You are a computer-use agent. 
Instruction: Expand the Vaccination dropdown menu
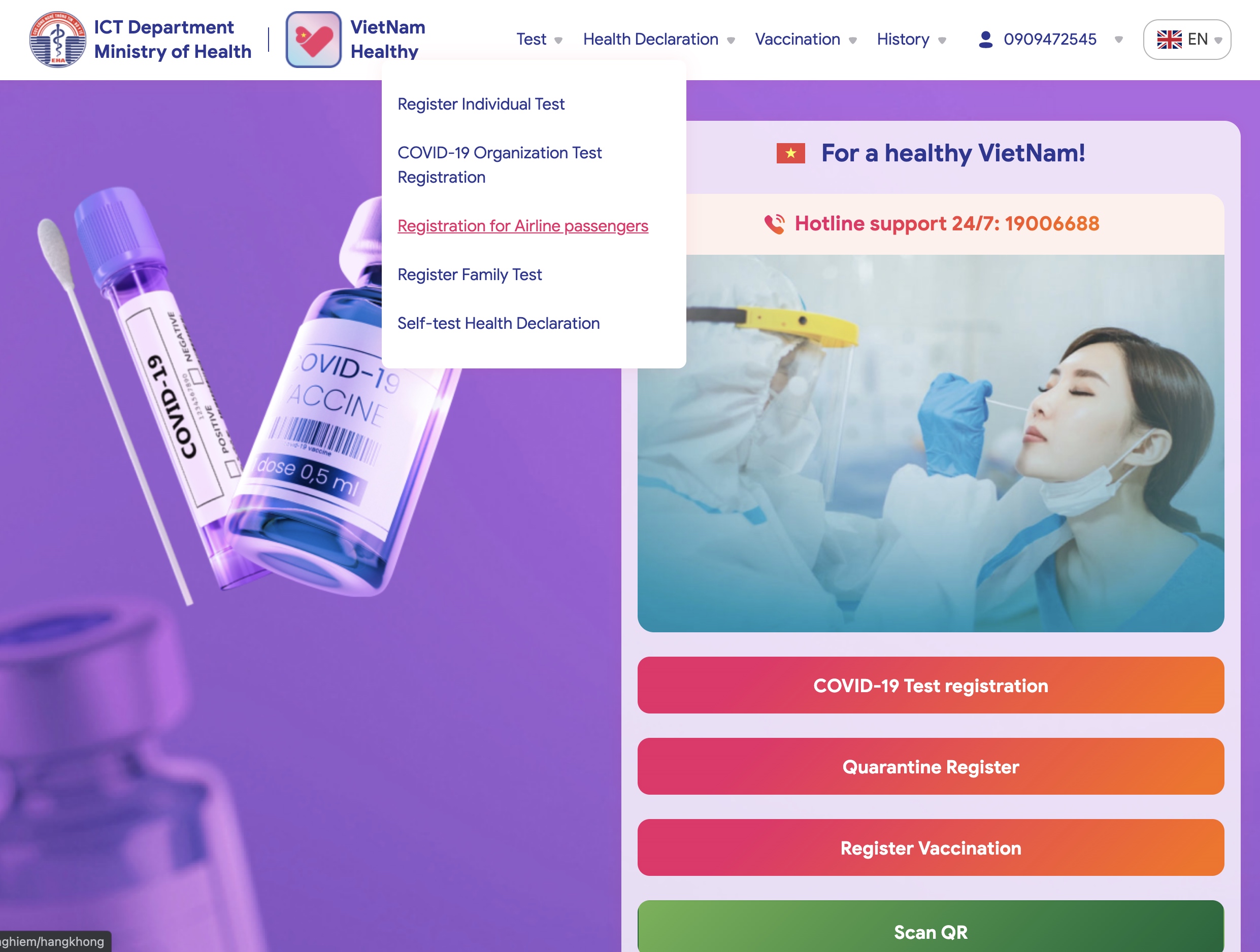tap(806, 39)
